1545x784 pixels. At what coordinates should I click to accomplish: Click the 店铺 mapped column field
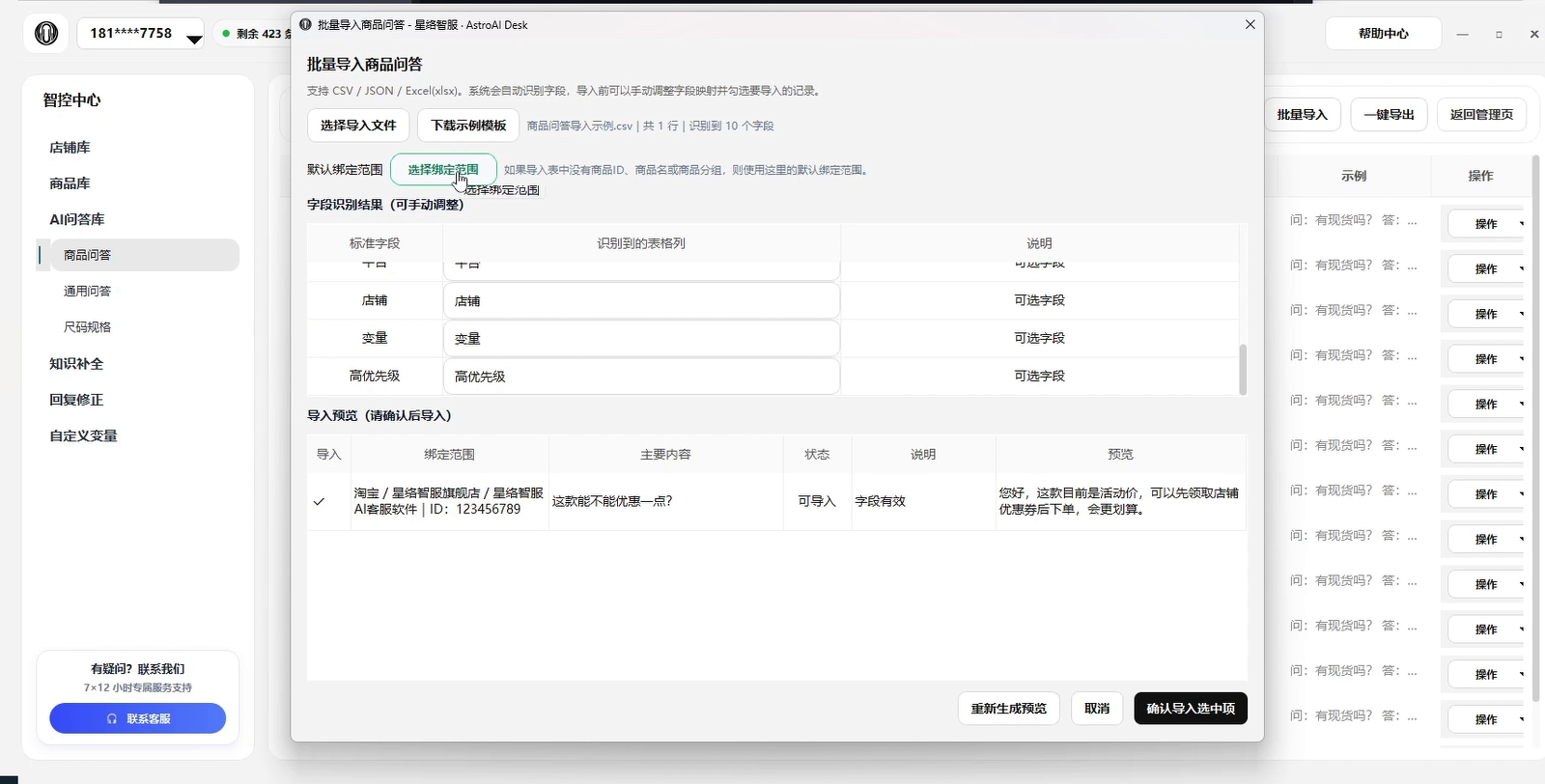pyautogui.click(x=641, y=300)
